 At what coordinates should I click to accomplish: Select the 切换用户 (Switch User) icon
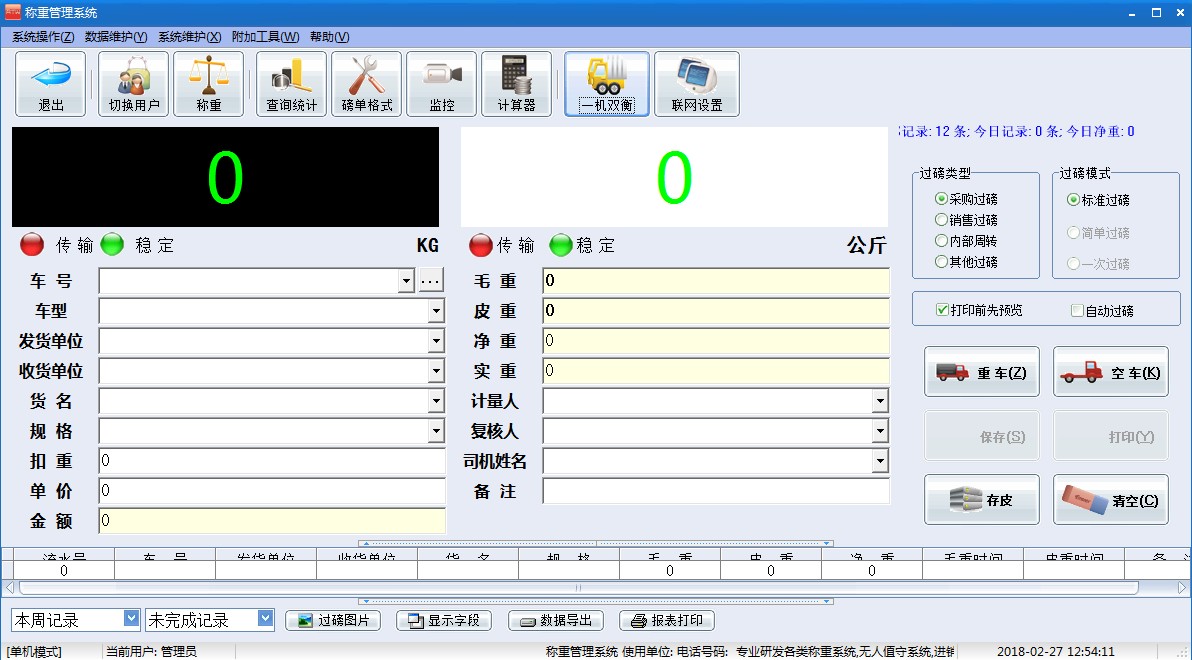coord(132,83)
